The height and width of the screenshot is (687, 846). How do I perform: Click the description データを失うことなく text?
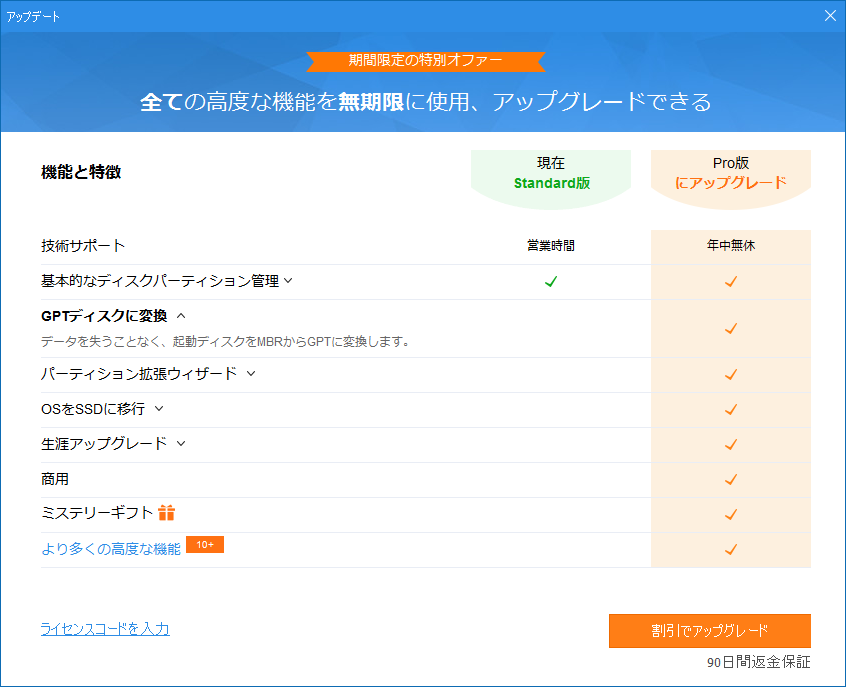coord(226,341)
